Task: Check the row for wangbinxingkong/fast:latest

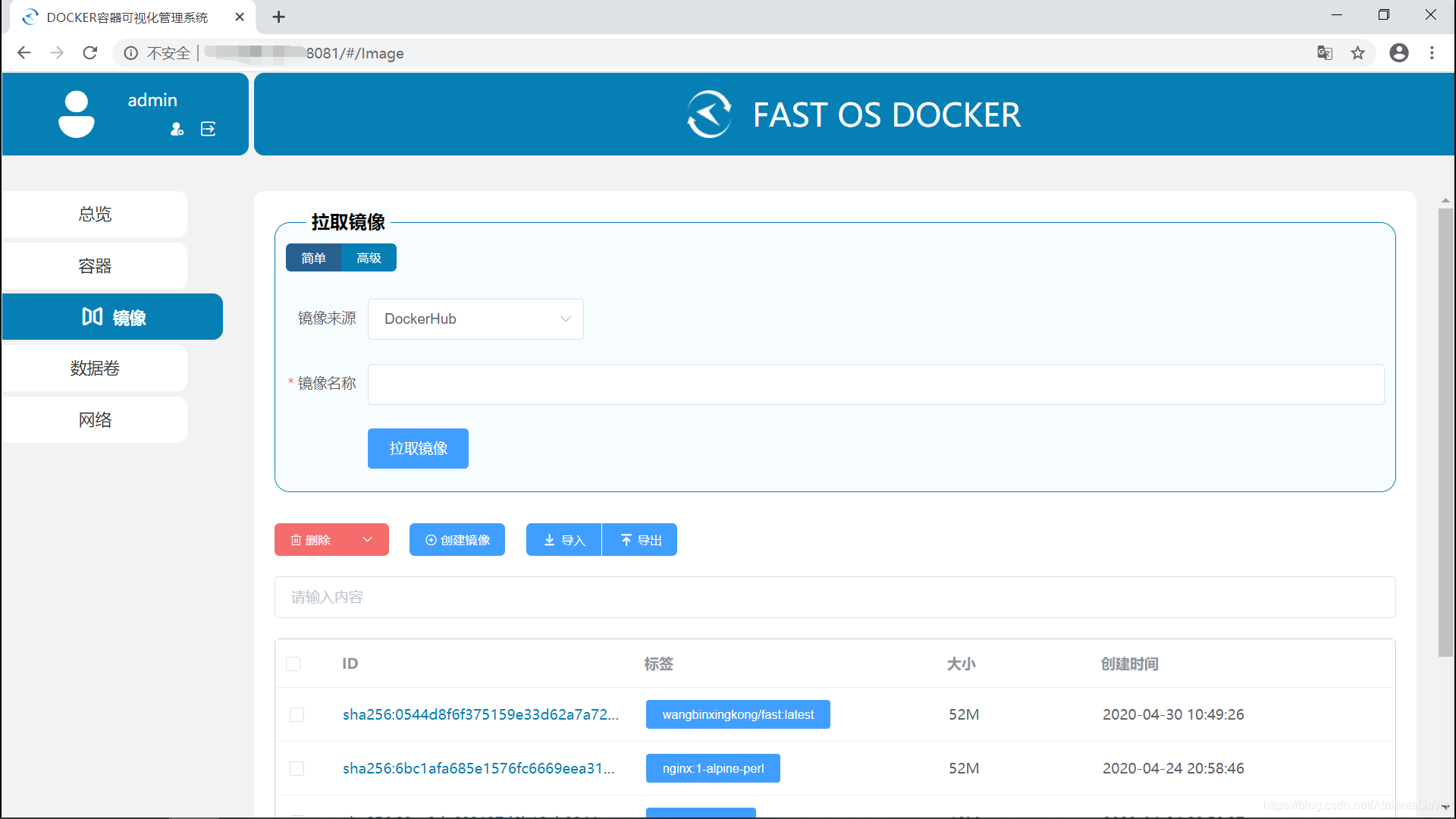Action: (297, 715)
